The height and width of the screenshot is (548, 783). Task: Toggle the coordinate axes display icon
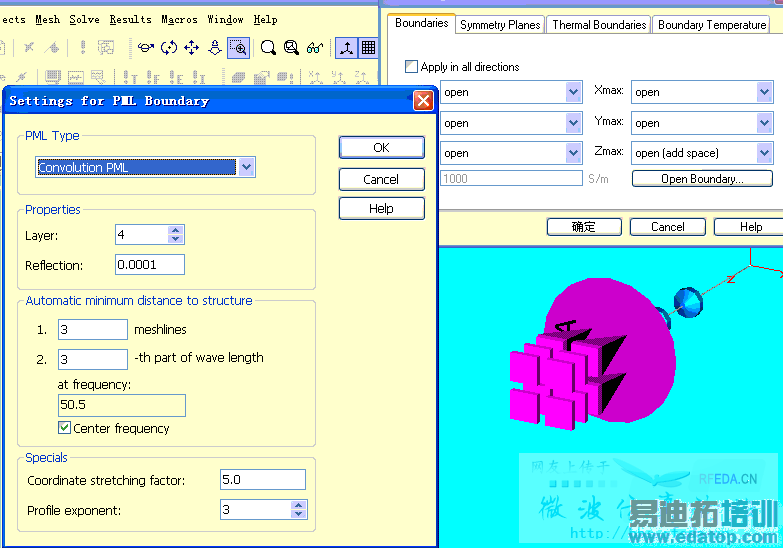(346, 47)
